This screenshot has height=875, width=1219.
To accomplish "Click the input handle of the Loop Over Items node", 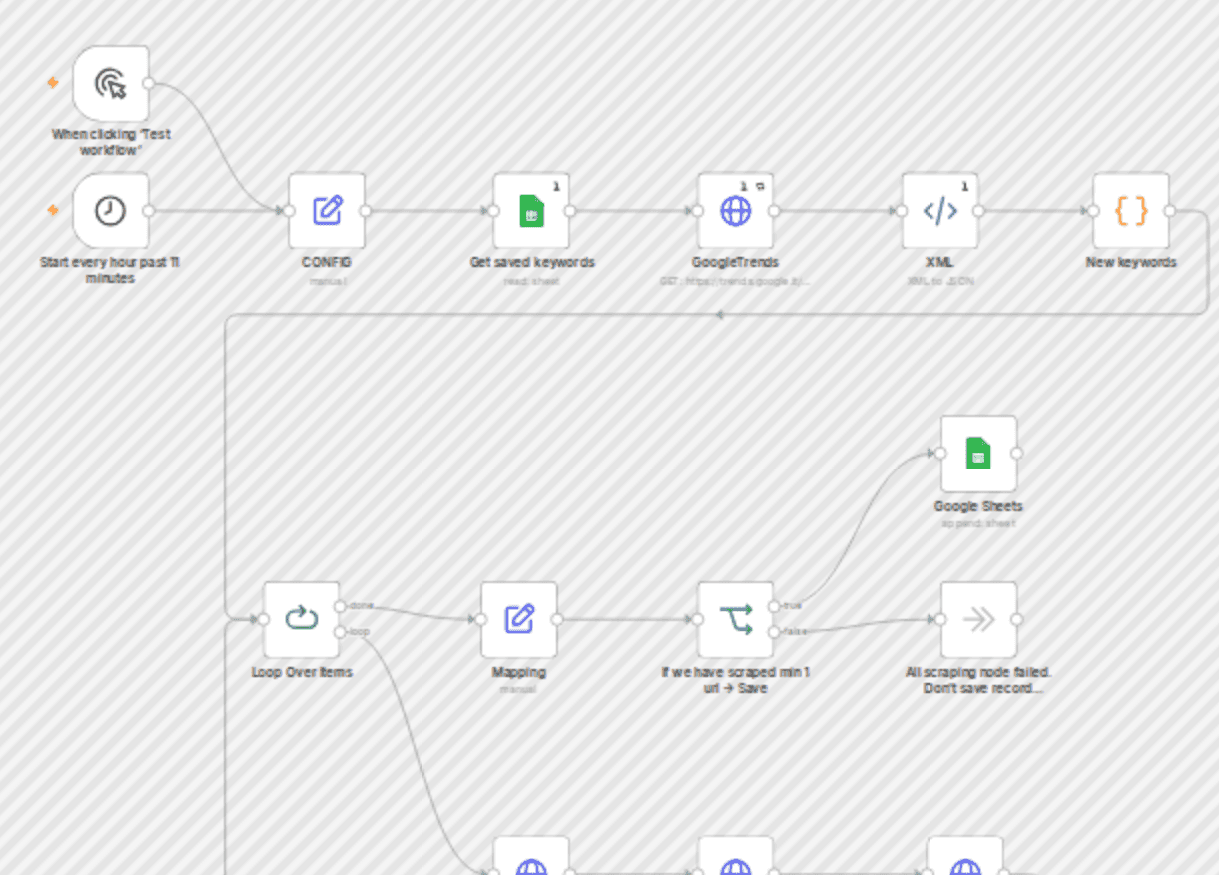I will click(264, 619).
